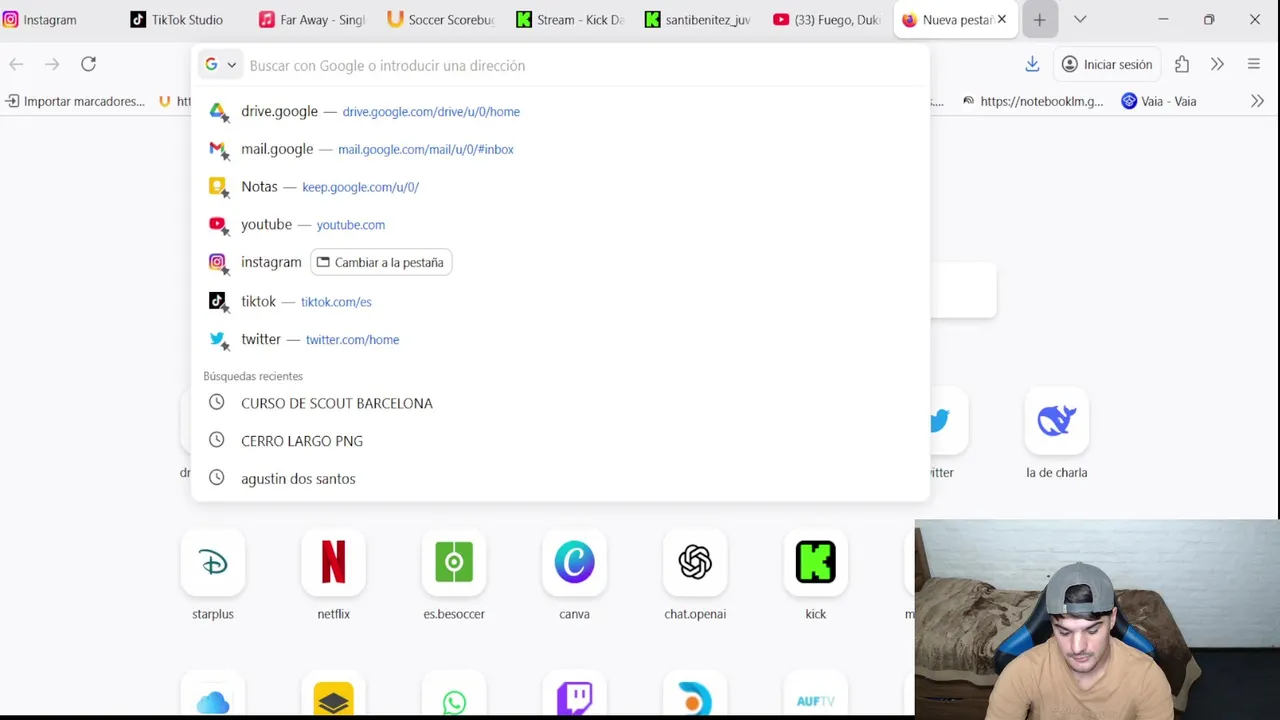The height and width of the screenshot is (720, 1280).
Task: Show more bookmarks chevron
Action: coord(1257,101)
